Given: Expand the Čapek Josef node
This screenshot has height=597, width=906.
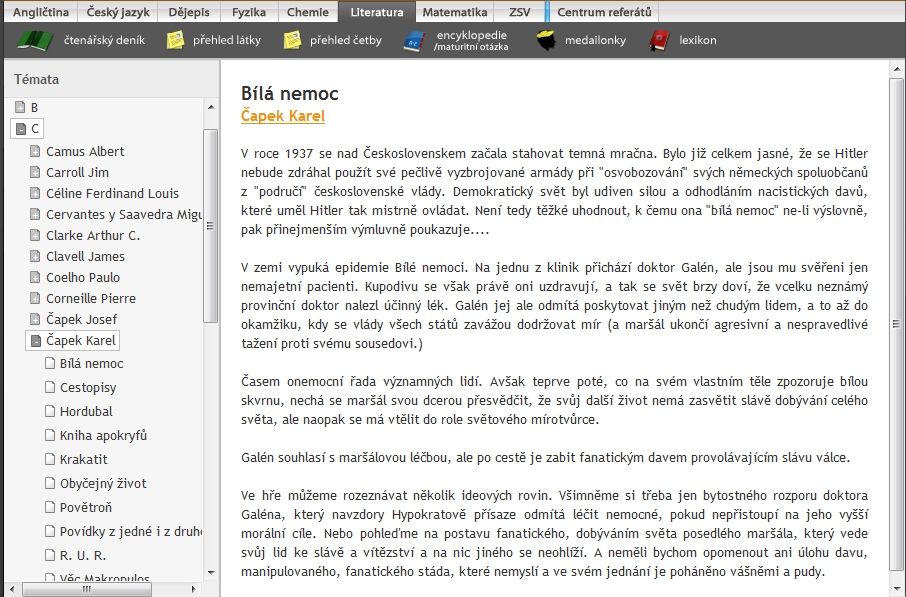Looking at the screenshot, I should tap(35, 319).
